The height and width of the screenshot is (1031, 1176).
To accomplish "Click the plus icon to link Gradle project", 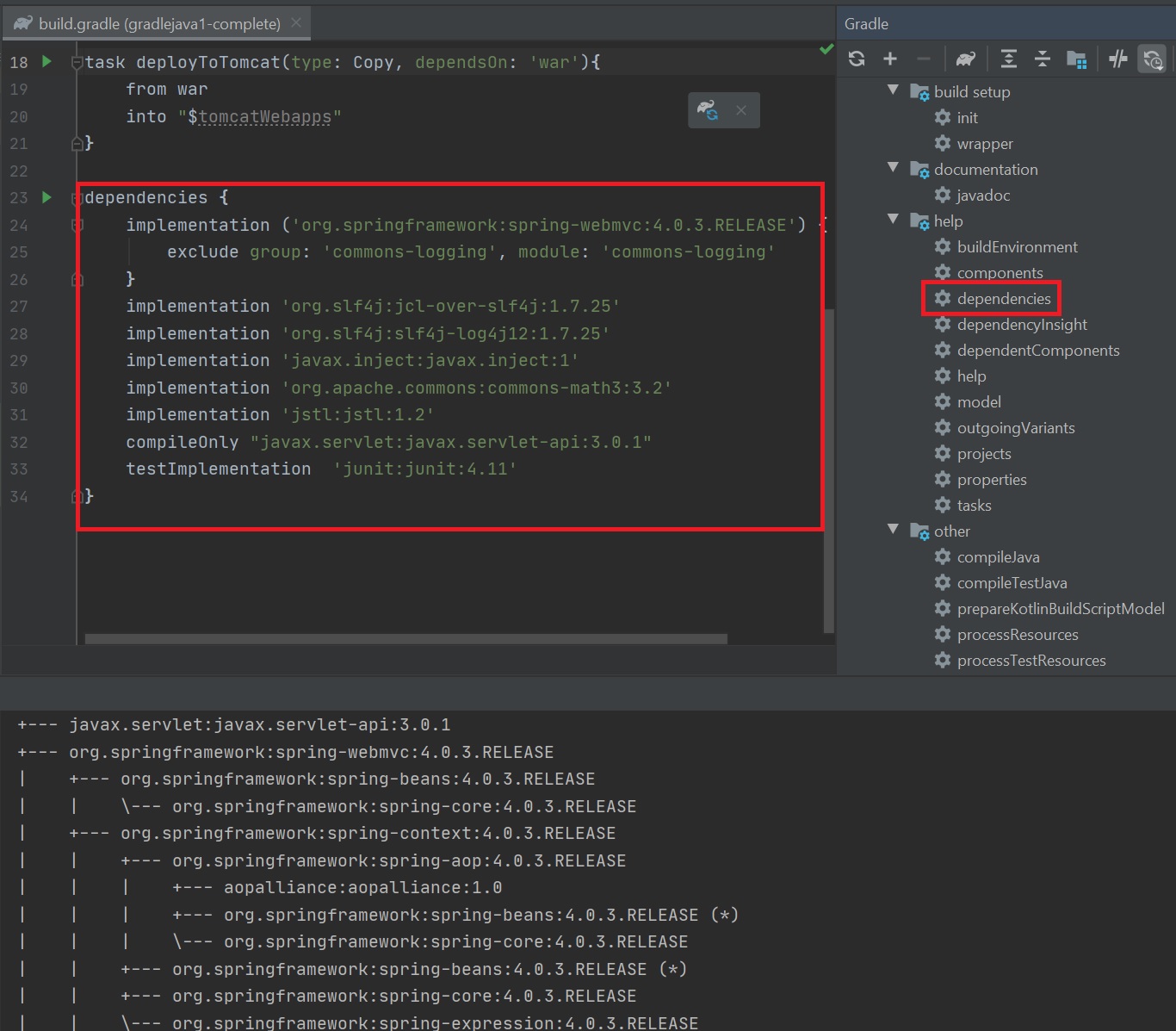I will pos(890,59).
